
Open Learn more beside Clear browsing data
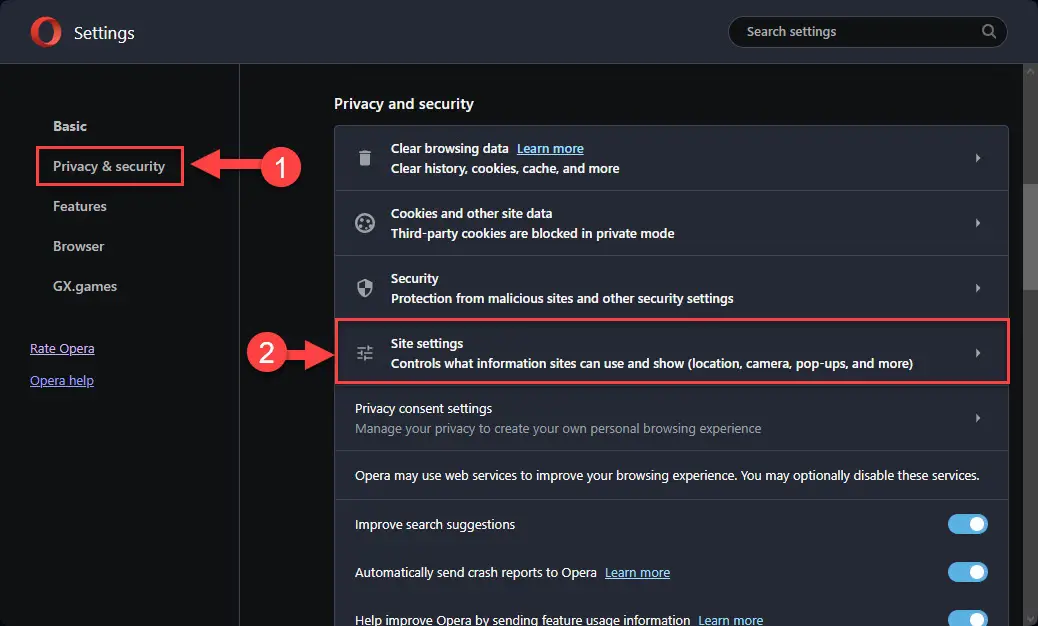(550, 148)
